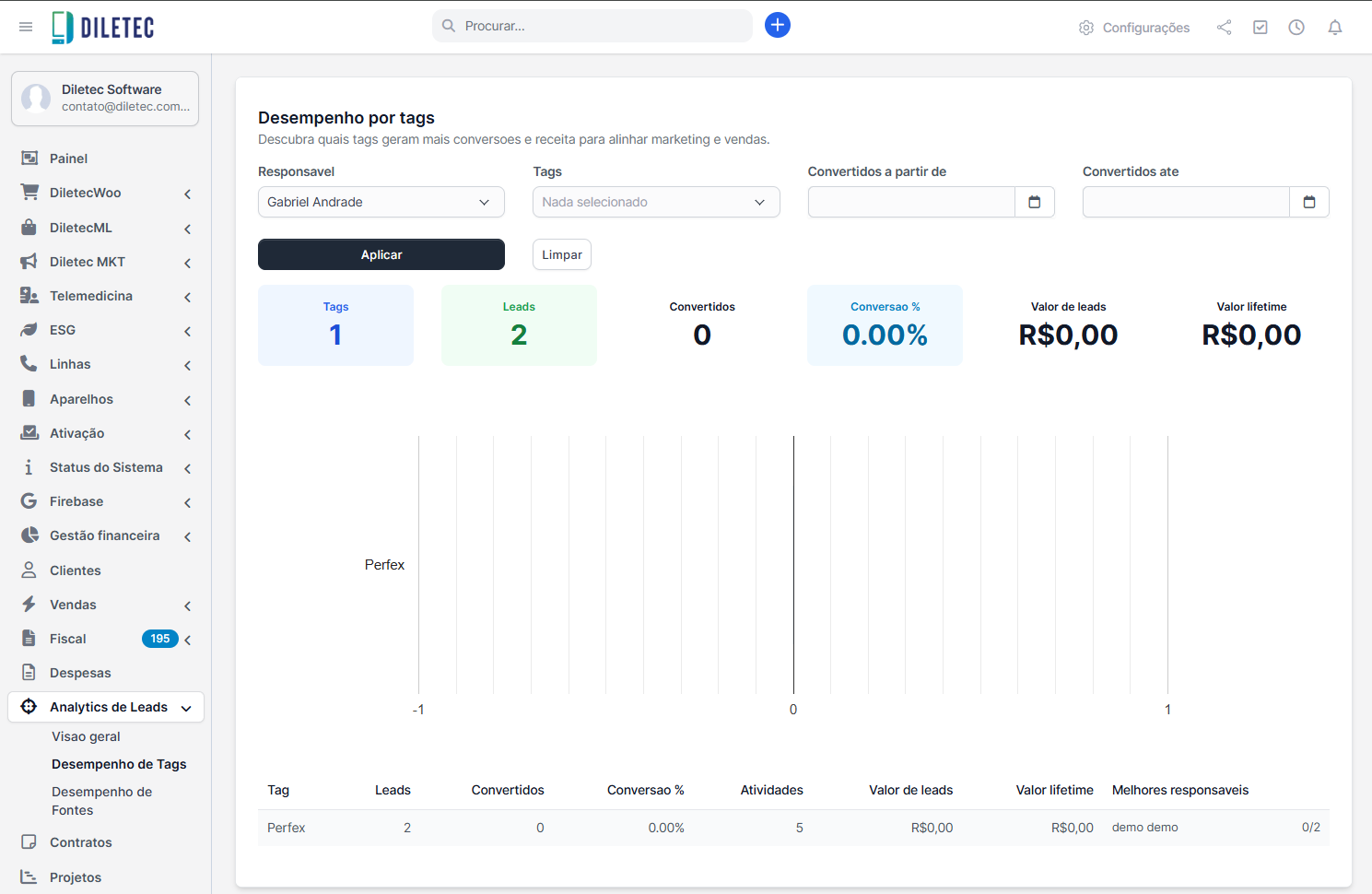Open the tasks checkmark icon
The height and width of the screenshot is (894, 1372).
click(1260, 28)
